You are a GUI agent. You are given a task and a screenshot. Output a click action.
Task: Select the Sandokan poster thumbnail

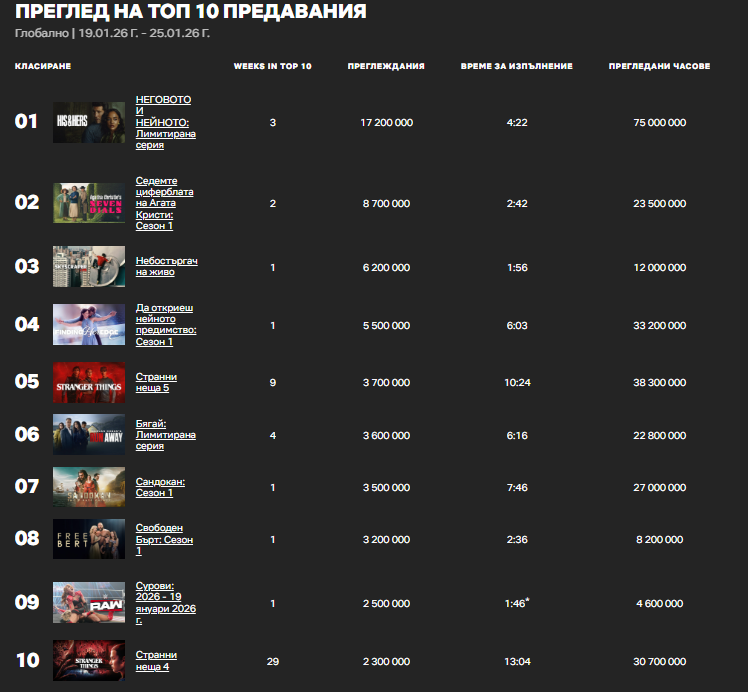89,487
